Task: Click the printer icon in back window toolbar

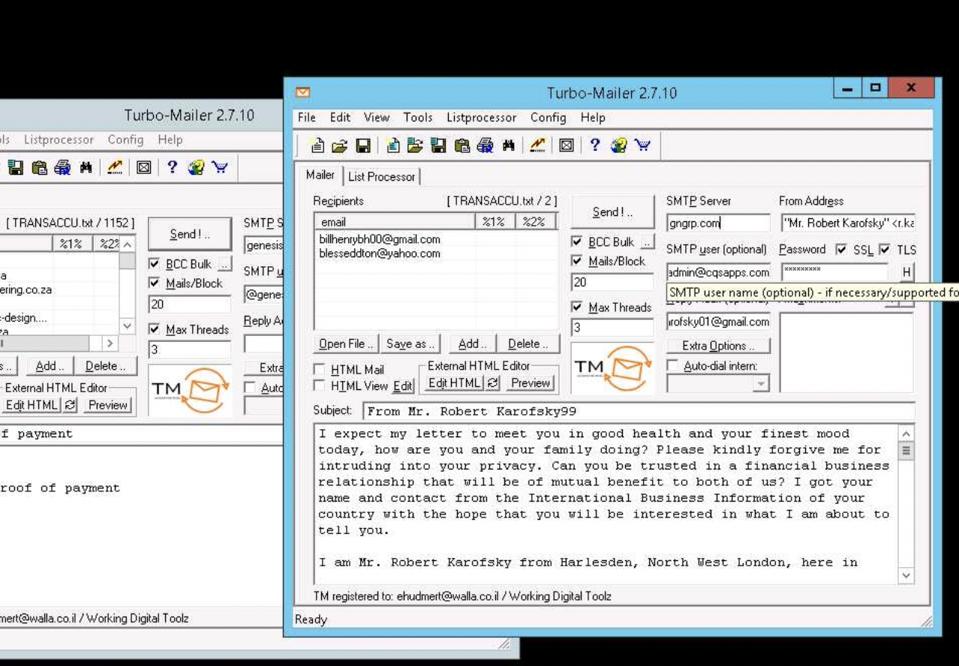Action: coord(62,168)
